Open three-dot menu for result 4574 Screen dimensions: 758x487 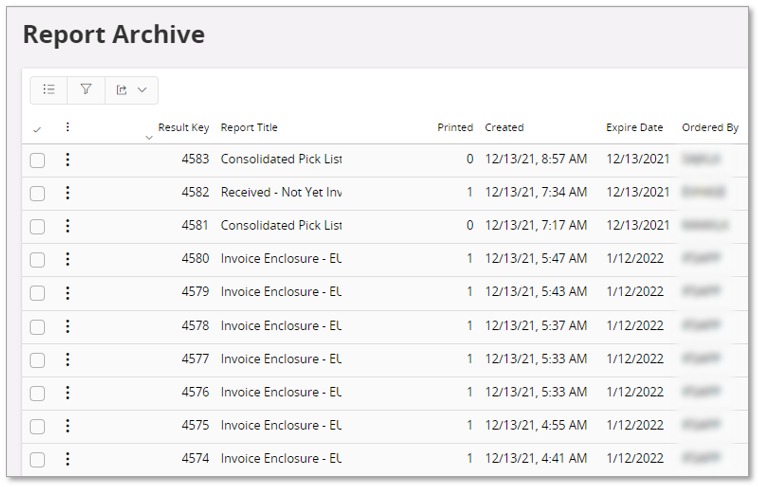coord(67,459)
